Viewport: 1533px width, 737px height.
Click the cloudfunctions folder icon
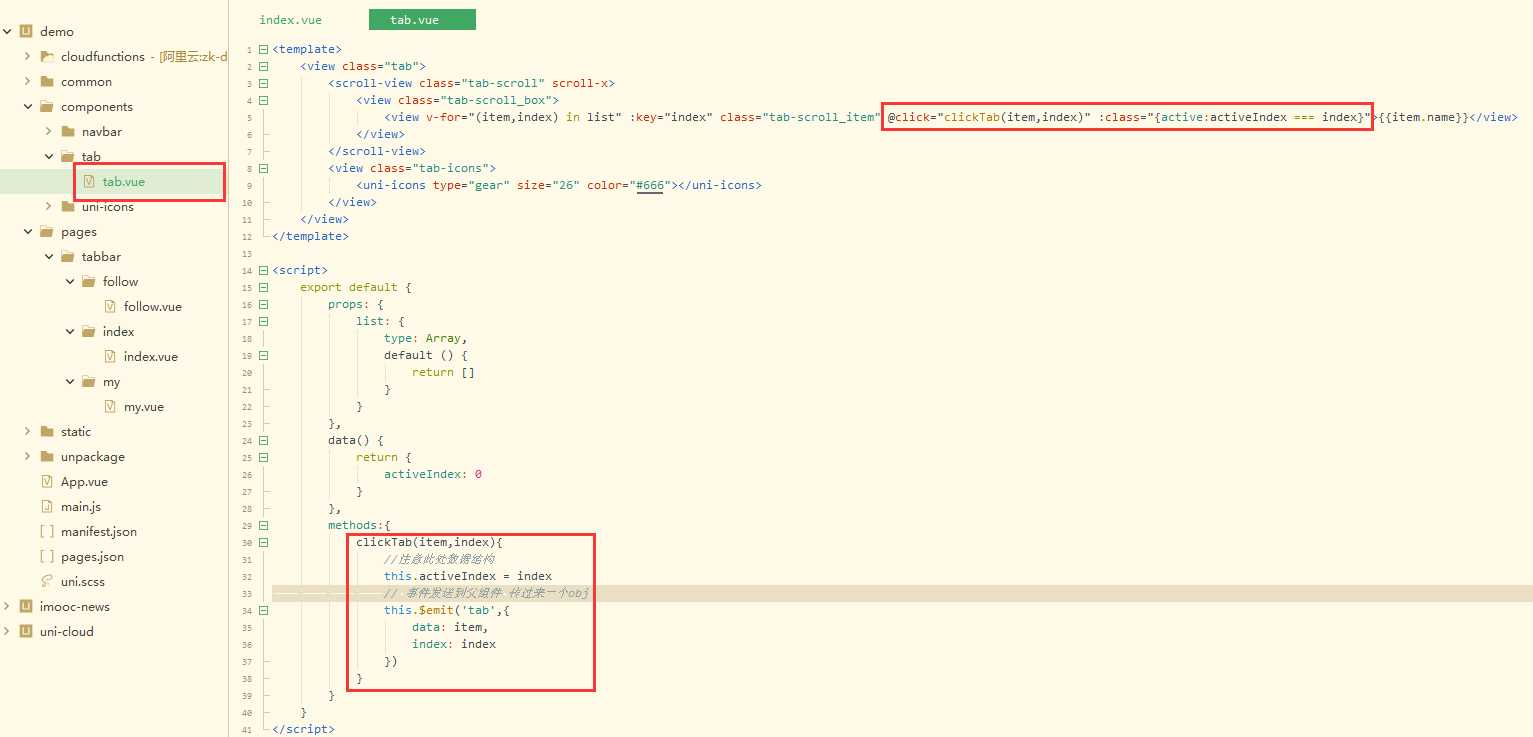point(46,57)
